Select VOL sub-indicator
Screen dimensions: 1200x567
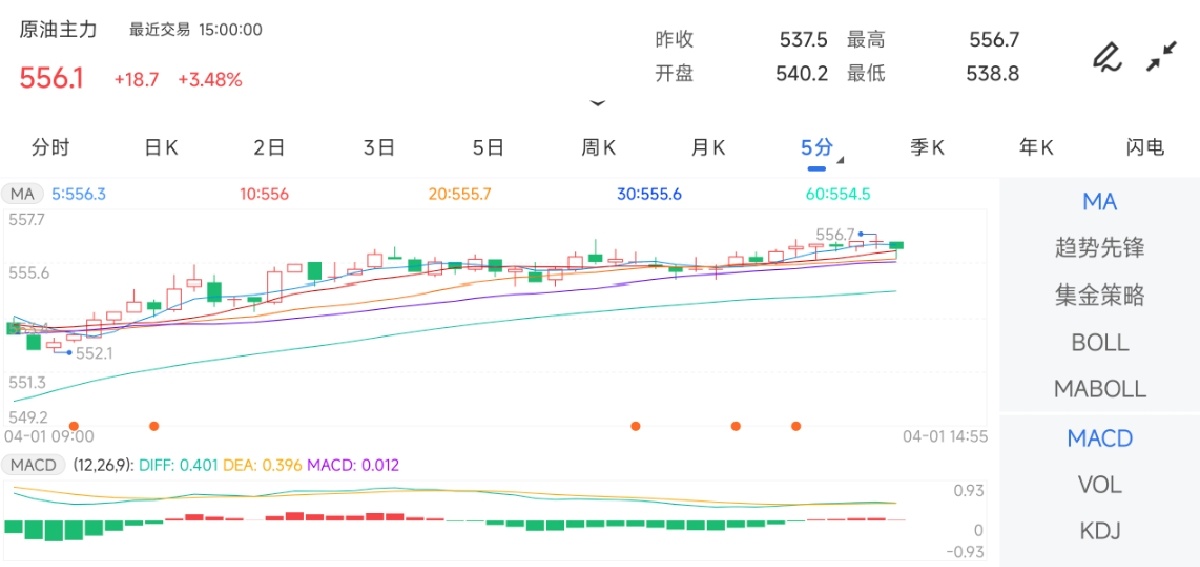pos(1099,485)
